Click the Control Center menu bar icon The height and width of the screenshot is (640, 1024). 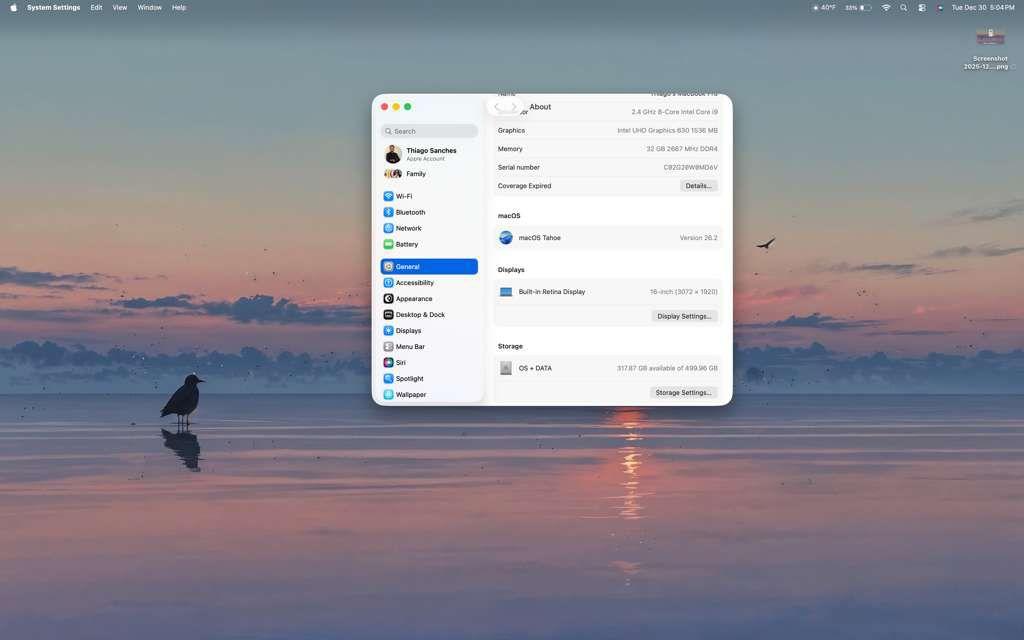pyautogui.click(x=922, y=7)
